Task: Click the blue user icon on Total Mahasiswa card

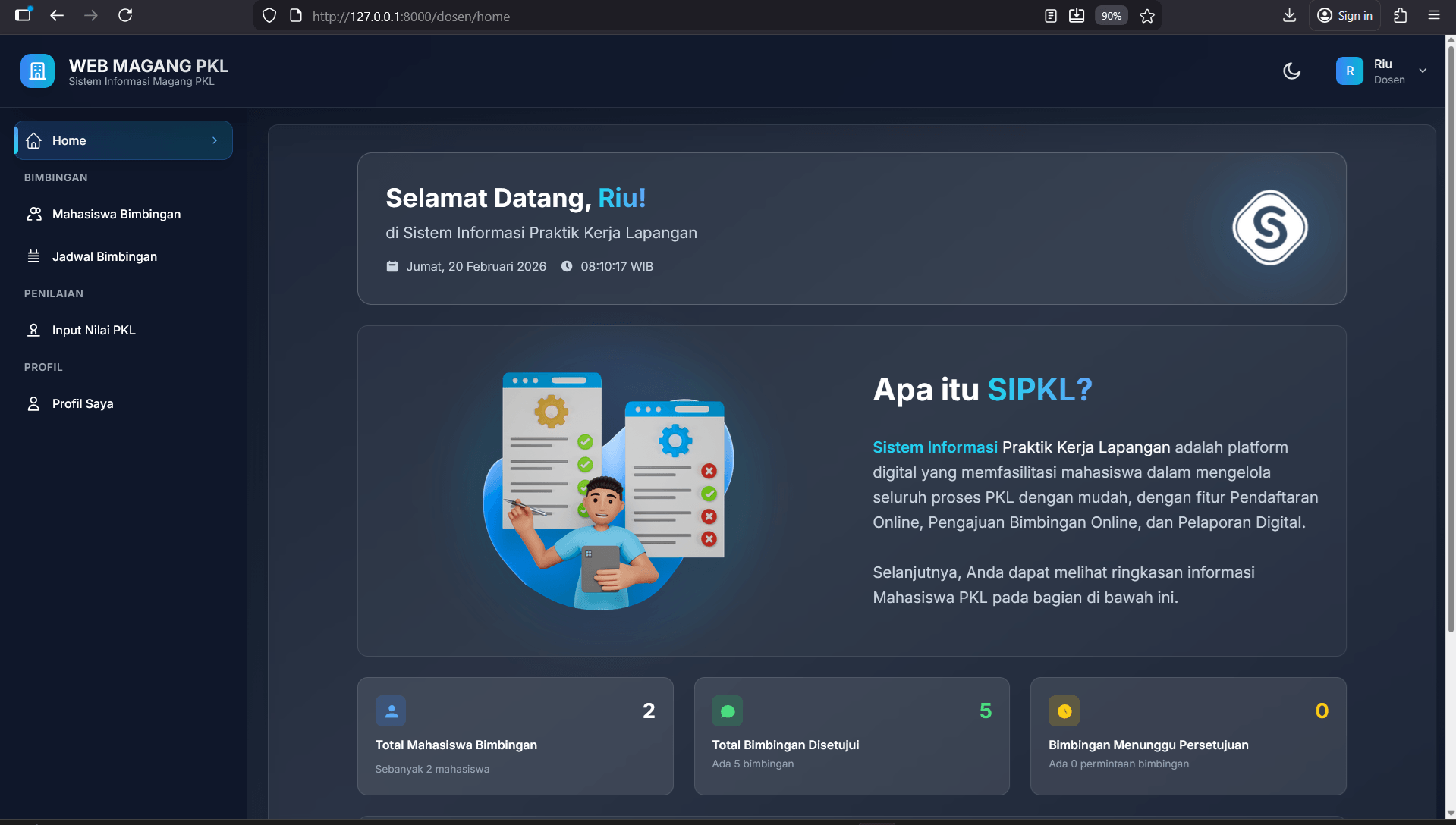Action: [391, 711]
